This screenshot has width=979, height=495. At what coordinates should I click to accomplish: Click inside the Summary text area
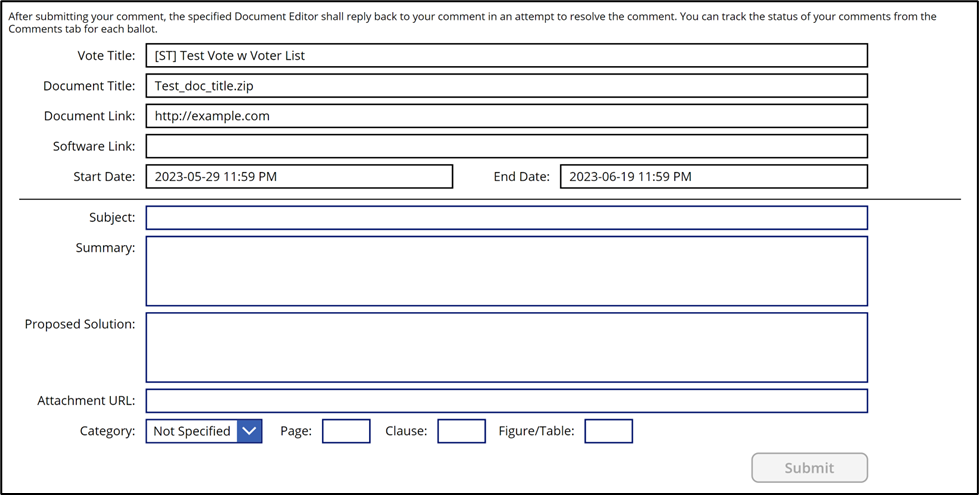point(506,271)
